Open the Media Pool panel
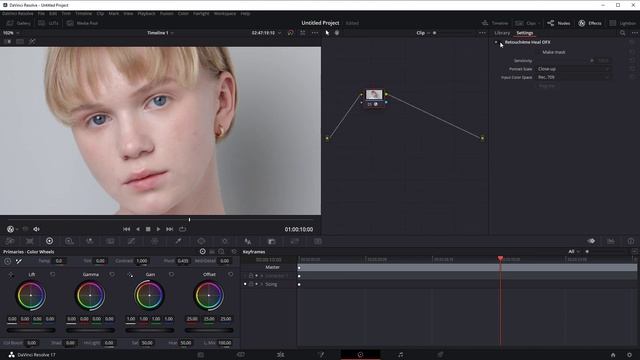The height and width of the screenshot is (360, 640). point(82,23)
